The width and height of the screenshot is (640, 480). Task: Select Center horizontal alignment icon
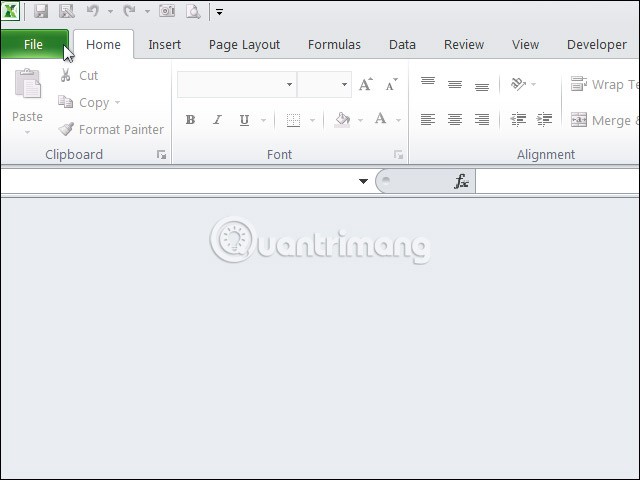pos(455,120)
